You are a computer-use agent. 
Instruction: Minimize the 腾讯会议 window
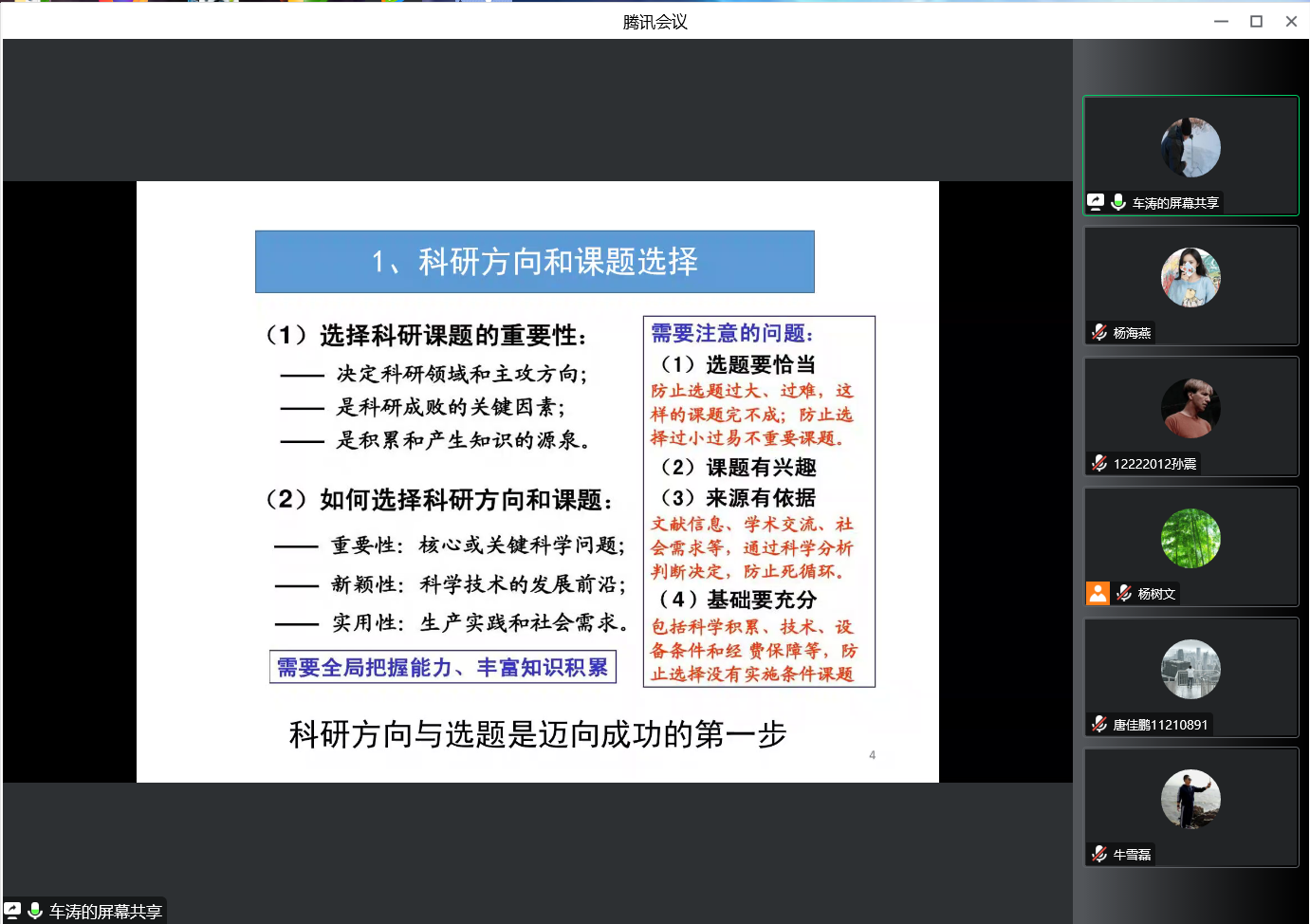click(x=1221, y=21)
